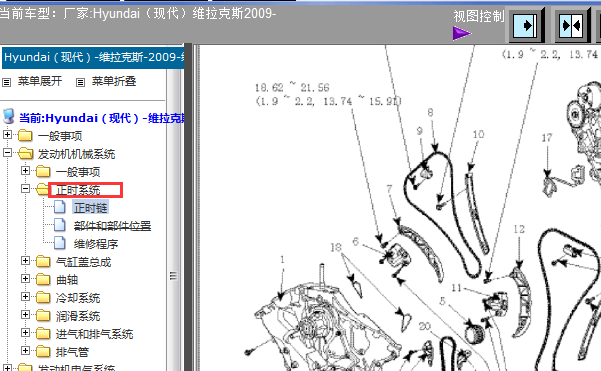Click the tree panel vertical scrollbar grip
The height and width of the screenshot is (371, 601).
pyautogui.click(x=173, y=276)
